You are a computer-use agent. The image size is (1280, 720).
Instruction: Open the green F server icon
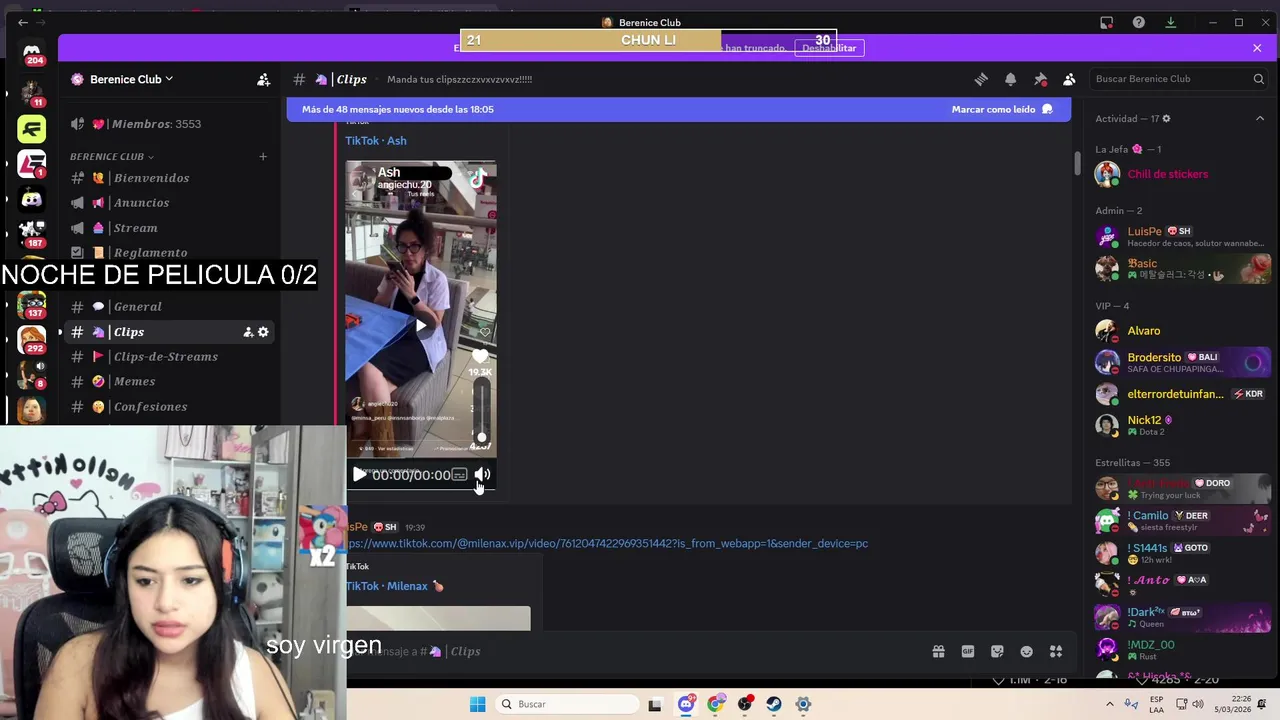32,128
